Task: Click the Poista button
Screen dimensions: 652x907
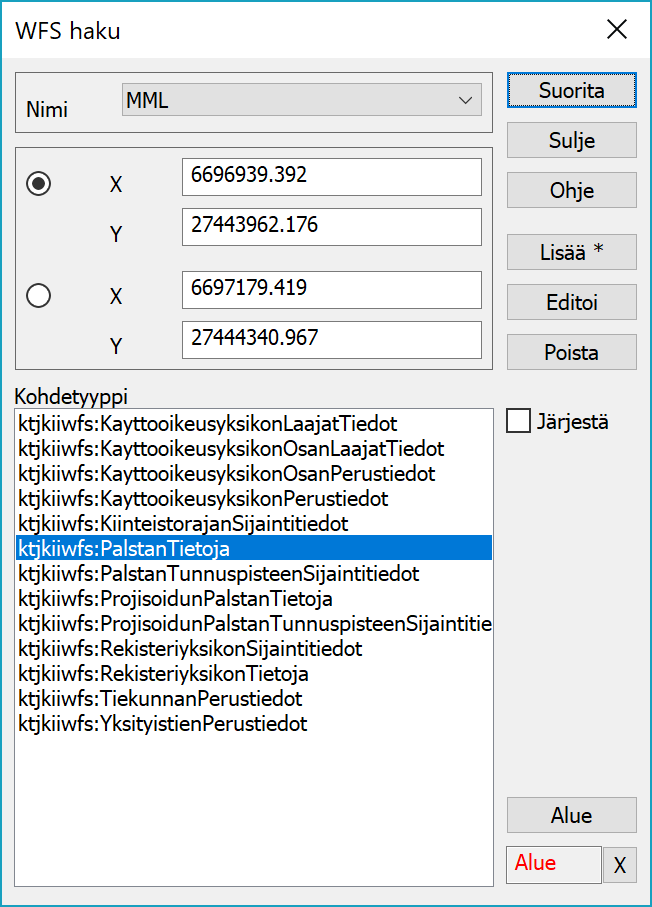Action: (x=571, y=352)
